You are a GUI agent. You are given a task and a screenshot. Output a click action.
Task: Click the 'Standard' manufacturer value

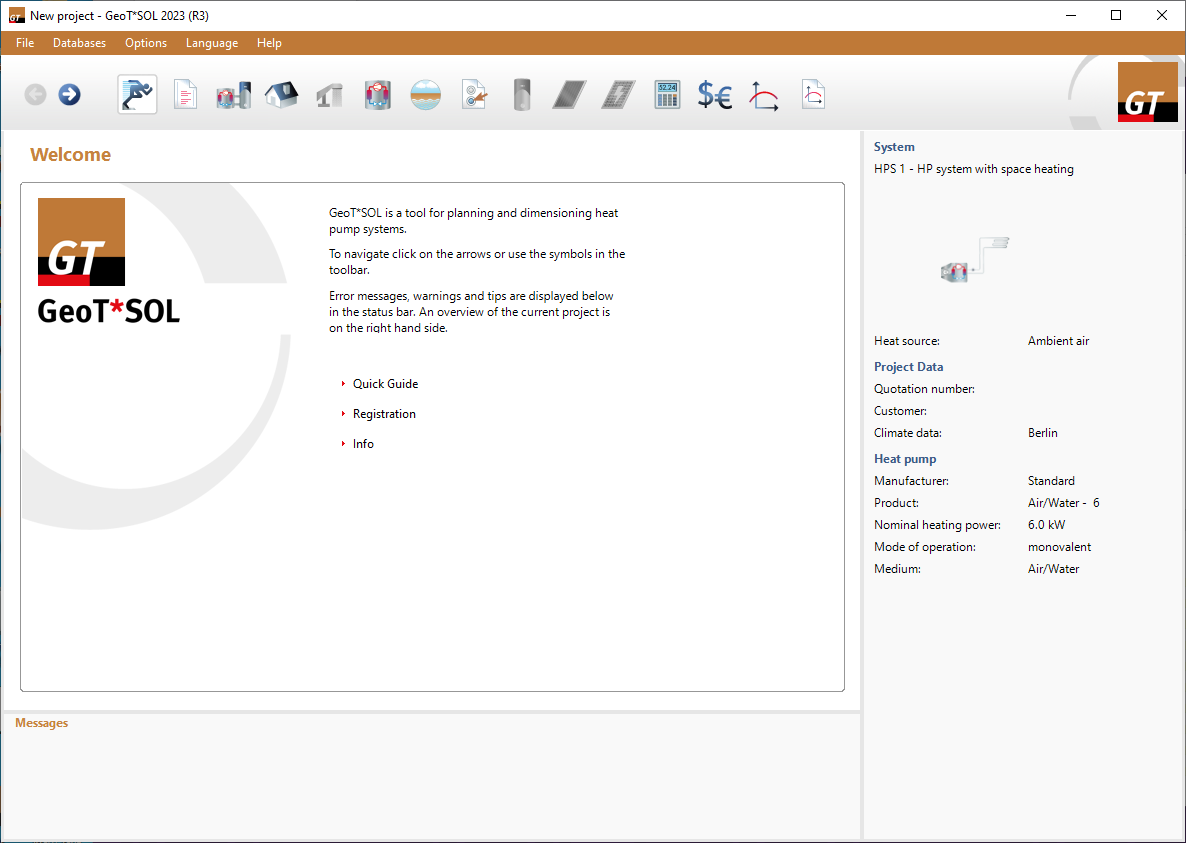(x=1051, y=481)
